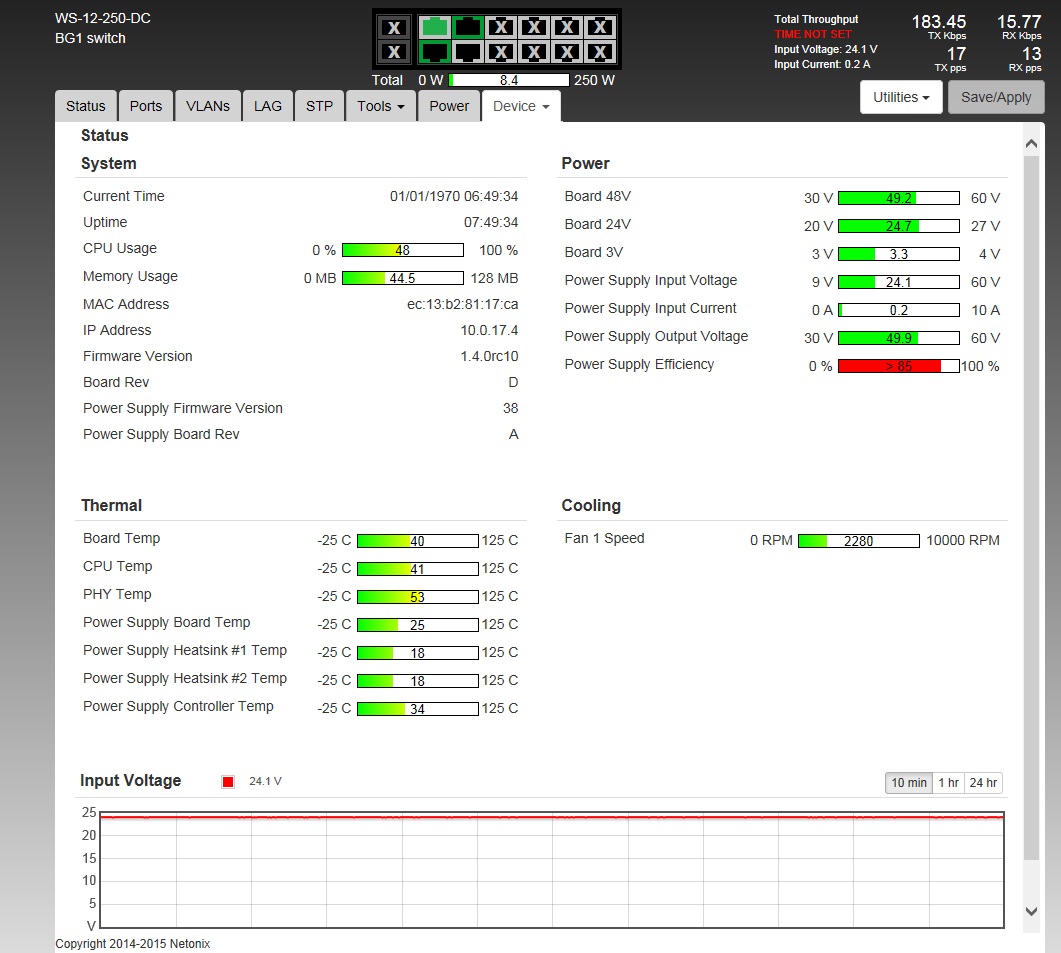Click the top-right disconnected Ethernet port icon
Image resolution: width=1061 pixels, height=953 pixels.
click(599, 27)
